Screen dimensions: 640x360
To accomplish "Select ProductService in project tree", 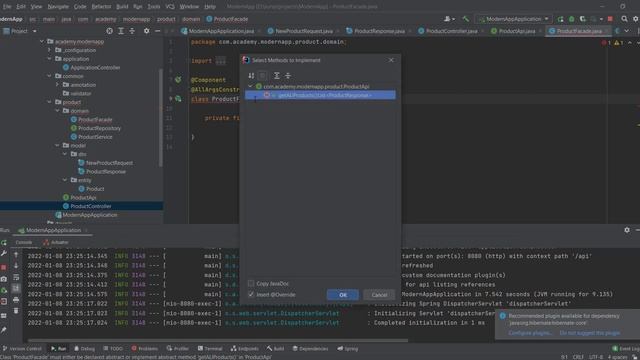I will pos(95,137).
